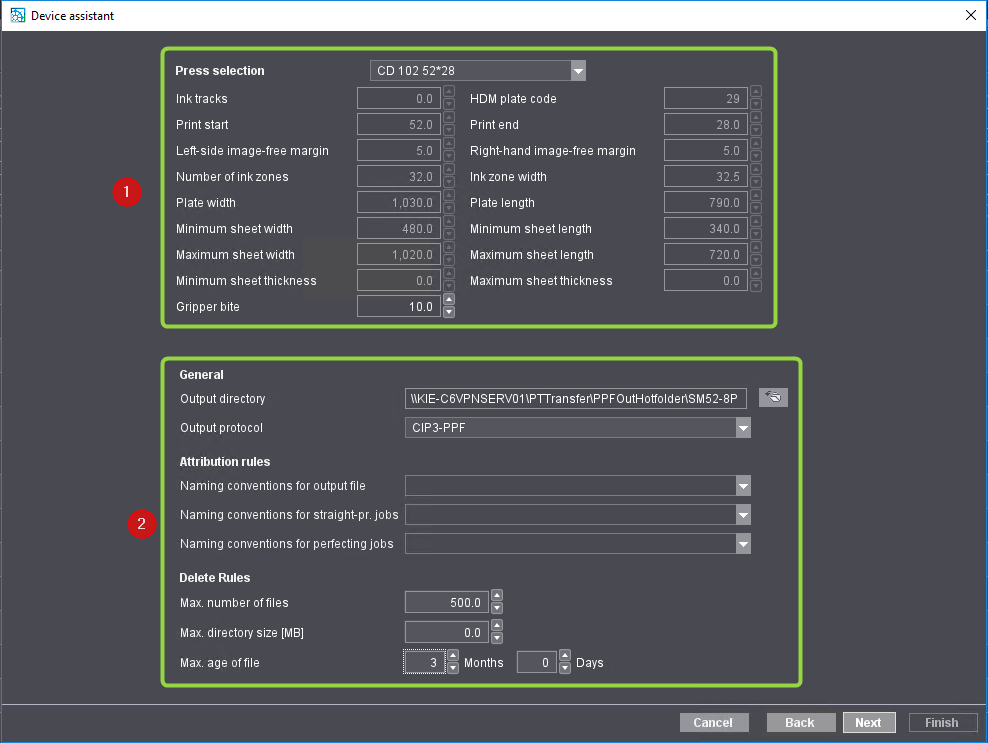Increase Max. age Months spinner
The height and width of the screenshot is (743, 988).
coord(452,656)
